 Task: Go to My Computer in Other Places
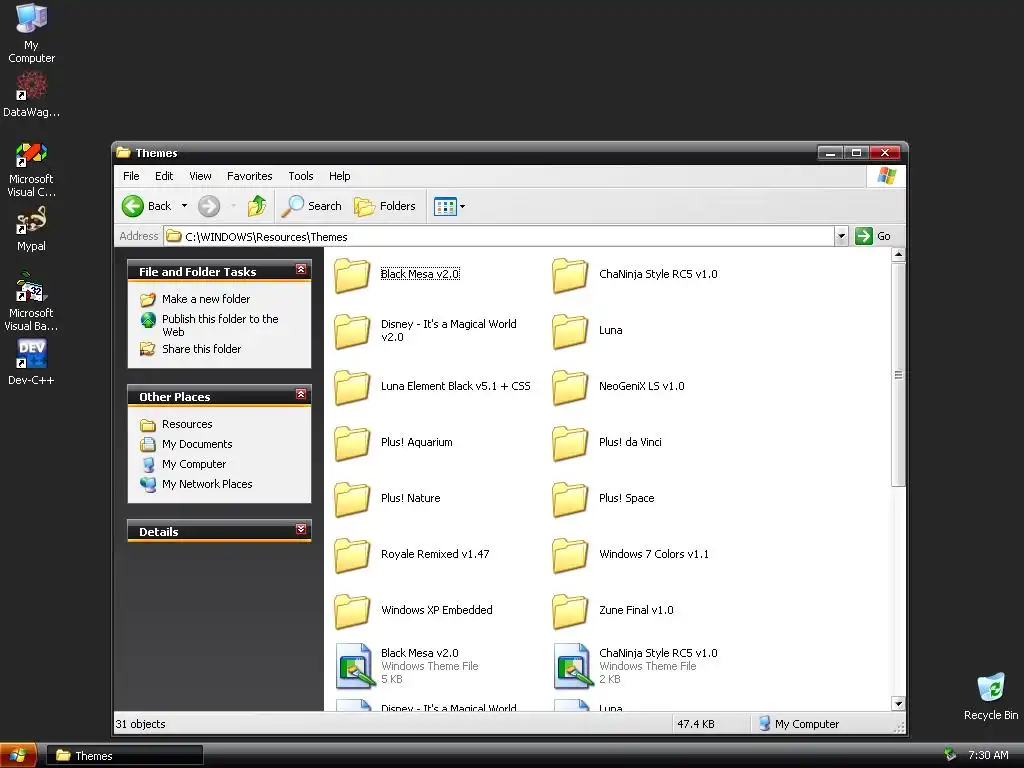pos(194,464)
